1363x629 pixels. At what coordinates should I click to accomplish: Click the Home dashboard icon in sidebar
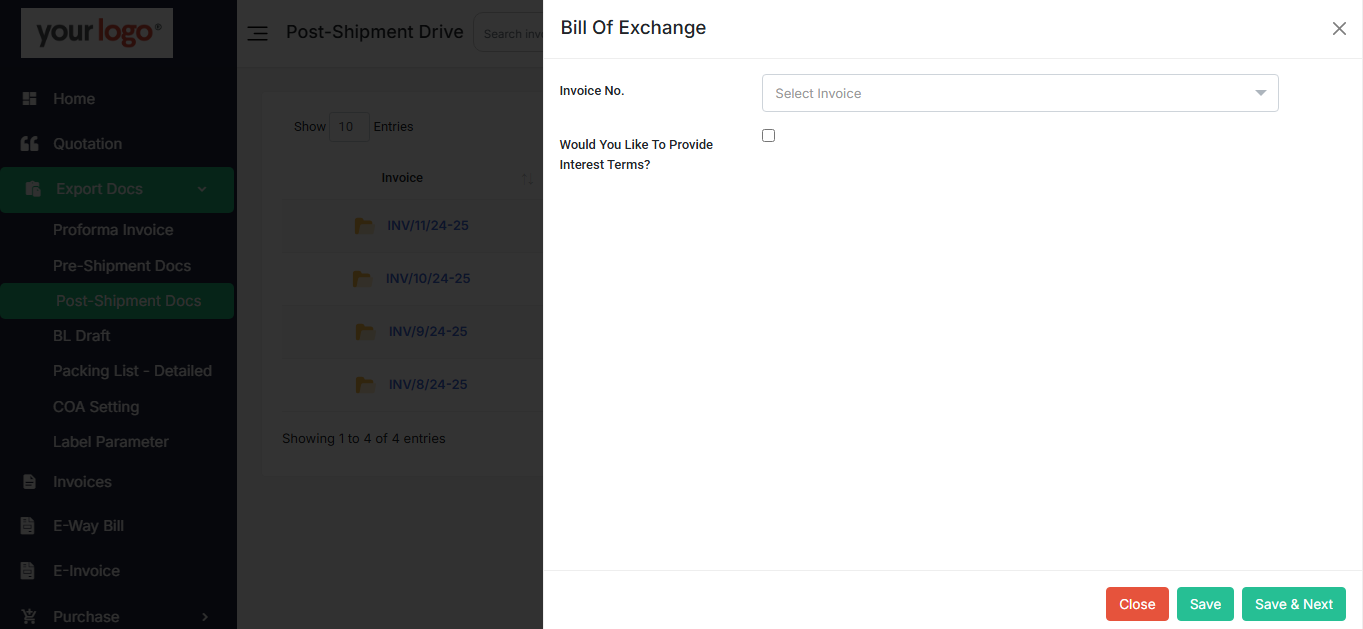point(29,99)
